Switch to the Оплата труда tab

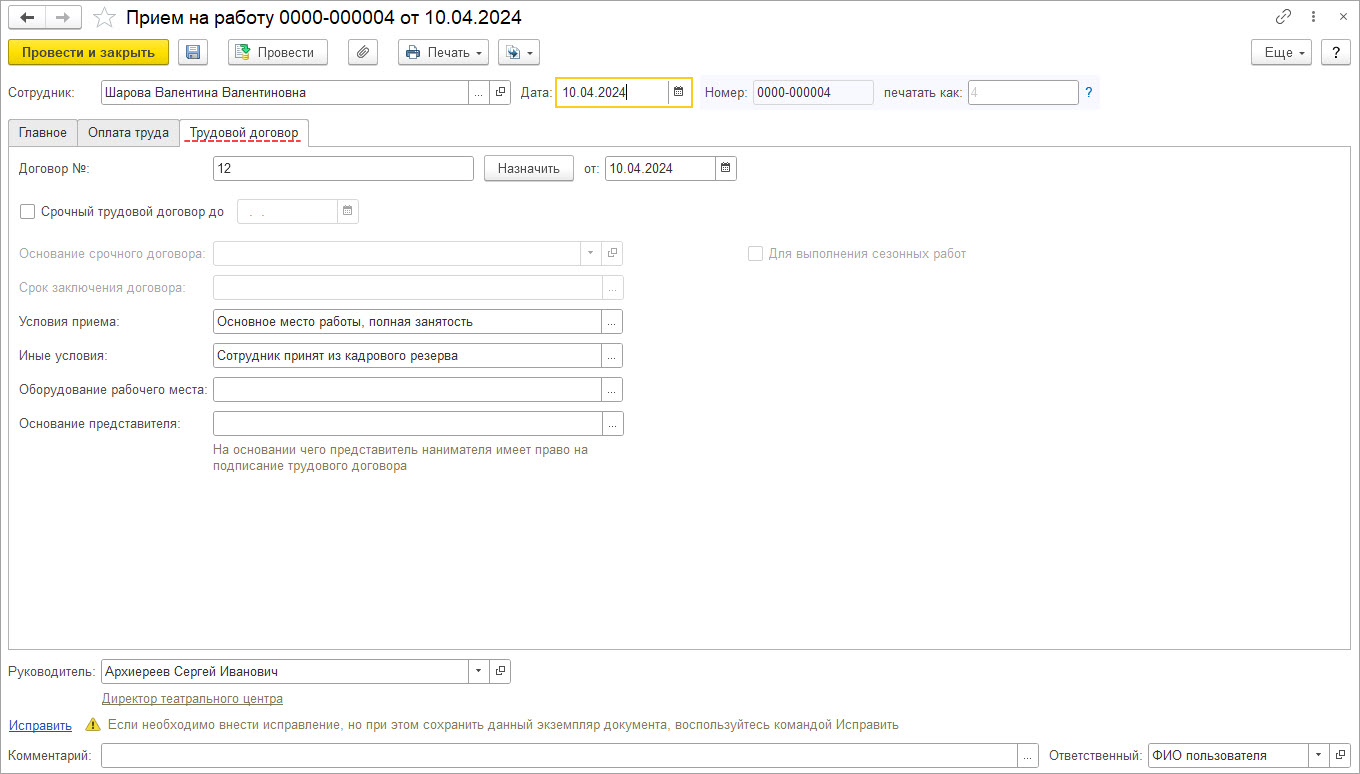(x=128, y=133)
